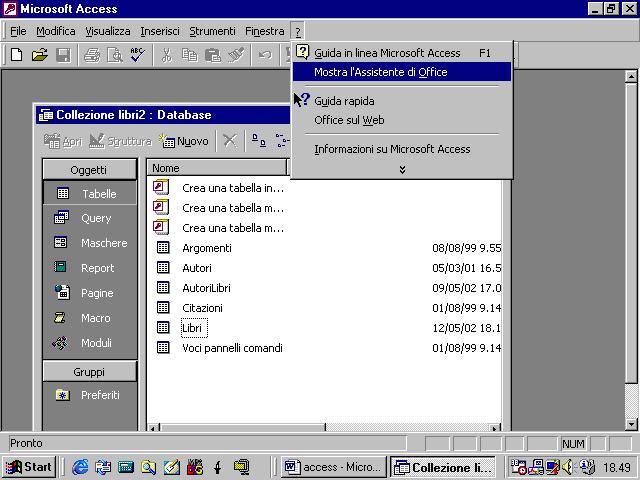Viewport: 640px width, 480px height.
Task: Select the Maschere objects category
Action: point(90,243)
